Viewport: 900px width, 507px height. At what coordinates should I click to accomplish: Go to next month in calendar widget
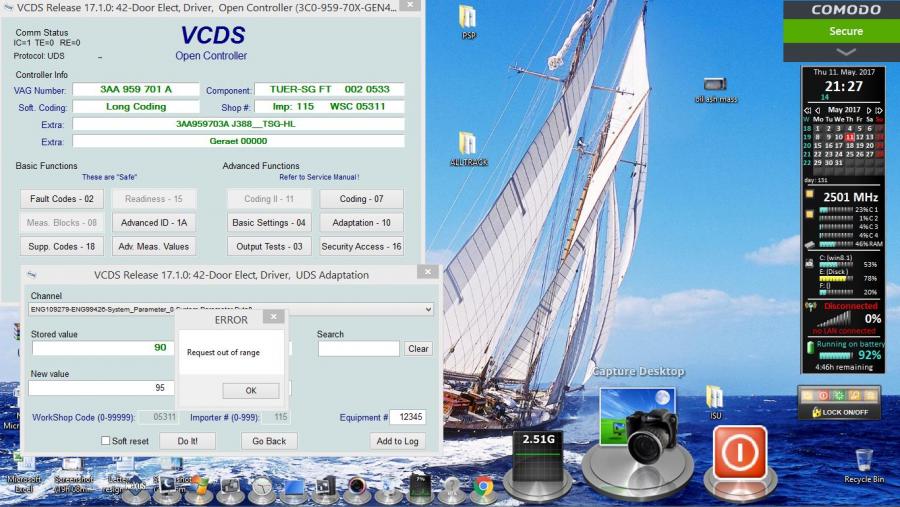coord(869,110)
